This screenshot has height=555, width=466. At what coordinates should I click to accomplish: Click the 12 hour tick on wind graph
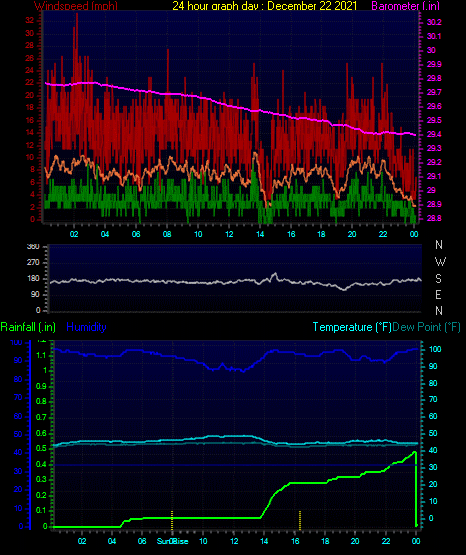point(229,234)
